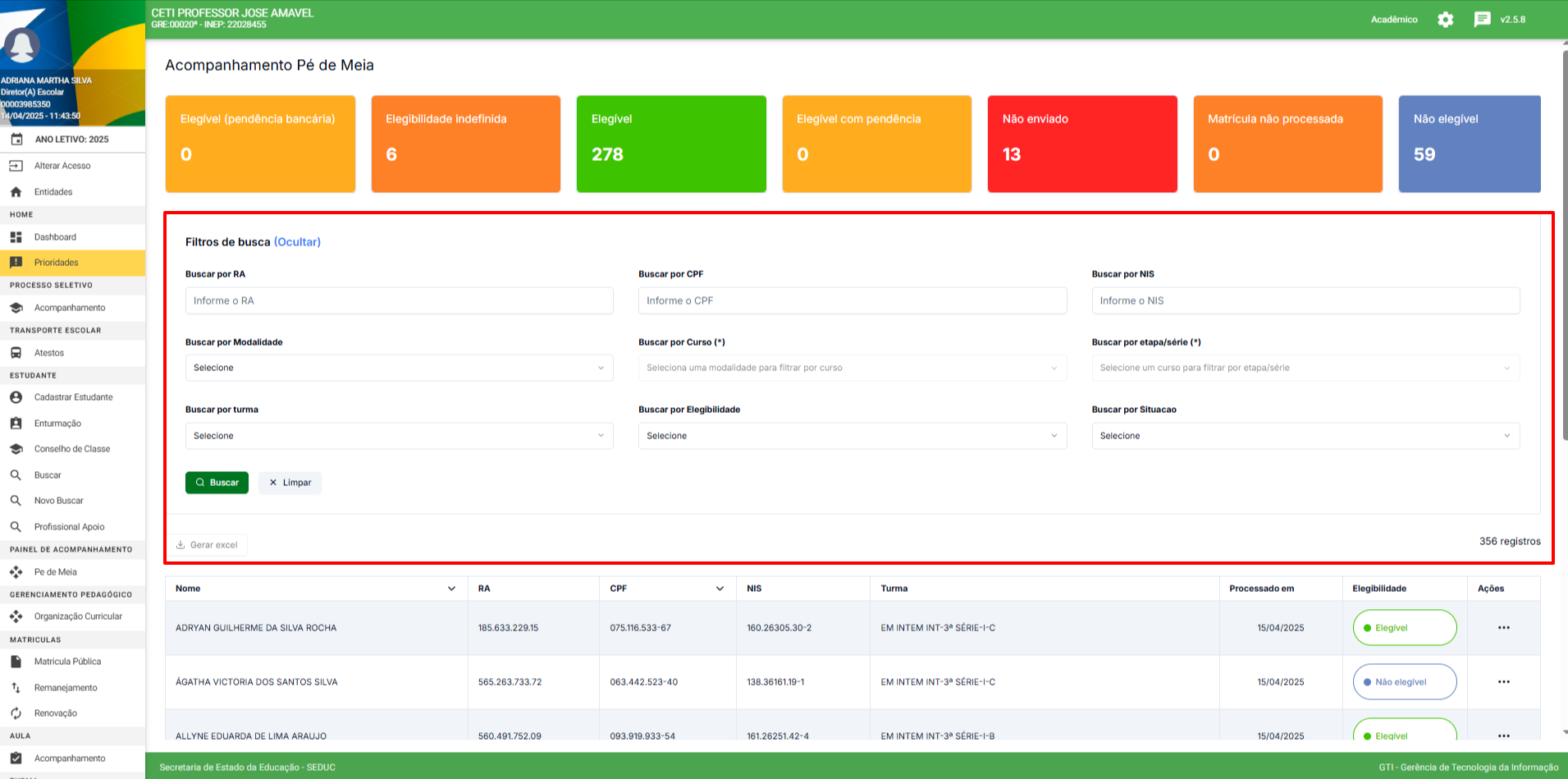Click the Pe de Meia sidebar icon
The image size is (1568, 779).
click(16, 572)
